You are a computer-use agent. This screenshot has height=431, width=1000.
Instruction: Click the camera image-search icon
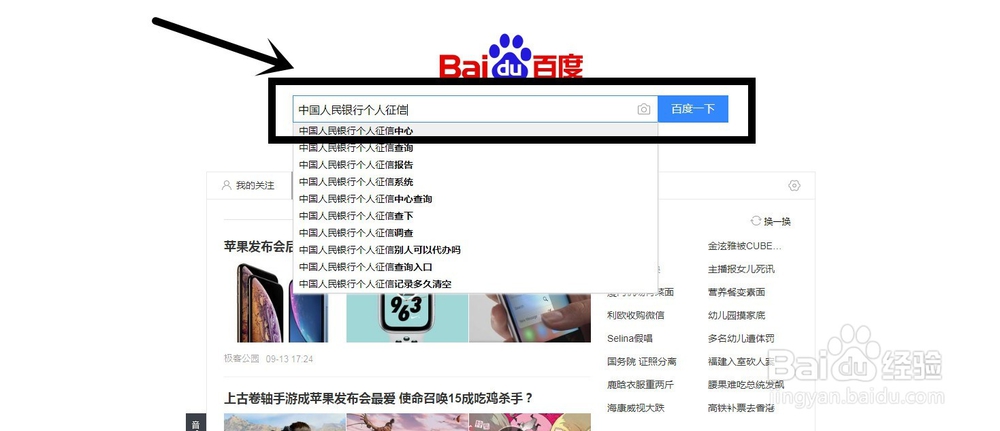(643, 109)
